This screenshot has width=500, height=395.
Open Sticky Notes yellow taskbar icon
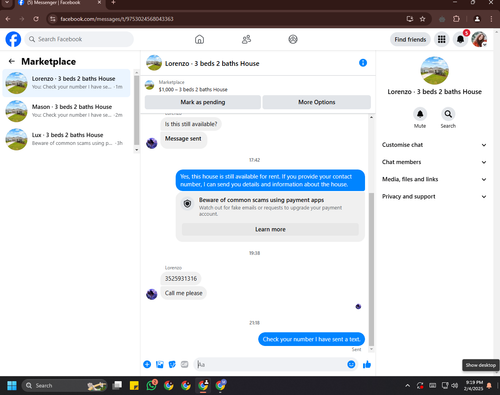point(134,386)
